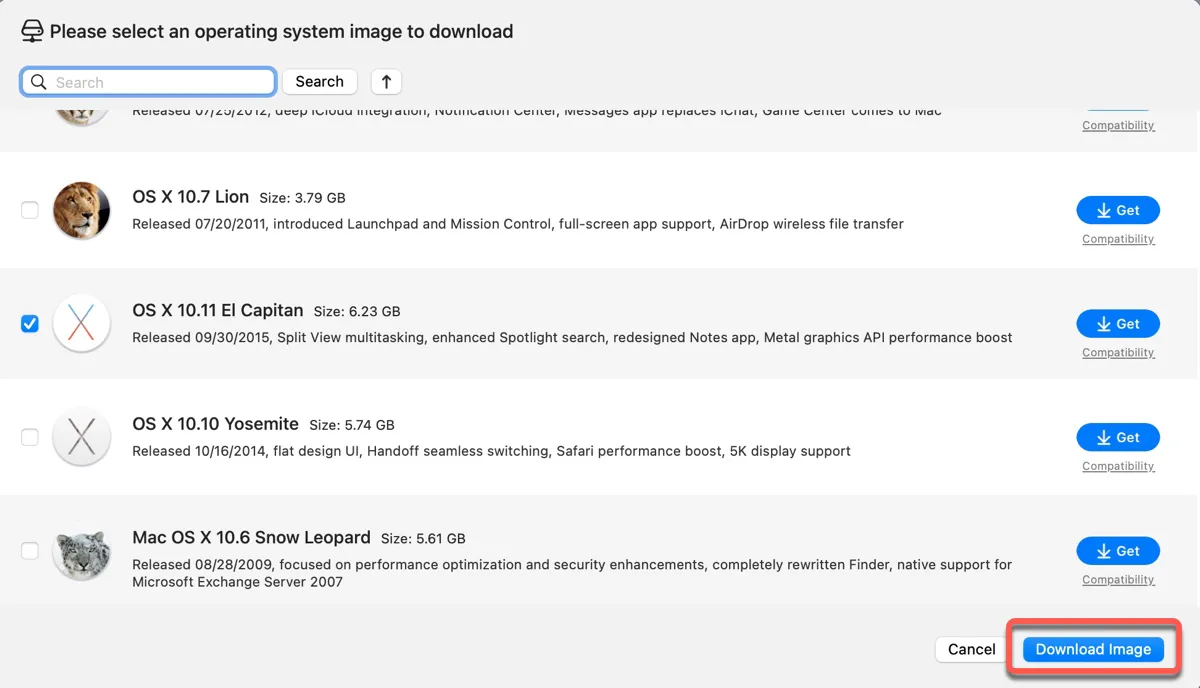The image size is (1200, 688).
Task: Open Compatibility link under Lion
Action: coord(1118,239)
